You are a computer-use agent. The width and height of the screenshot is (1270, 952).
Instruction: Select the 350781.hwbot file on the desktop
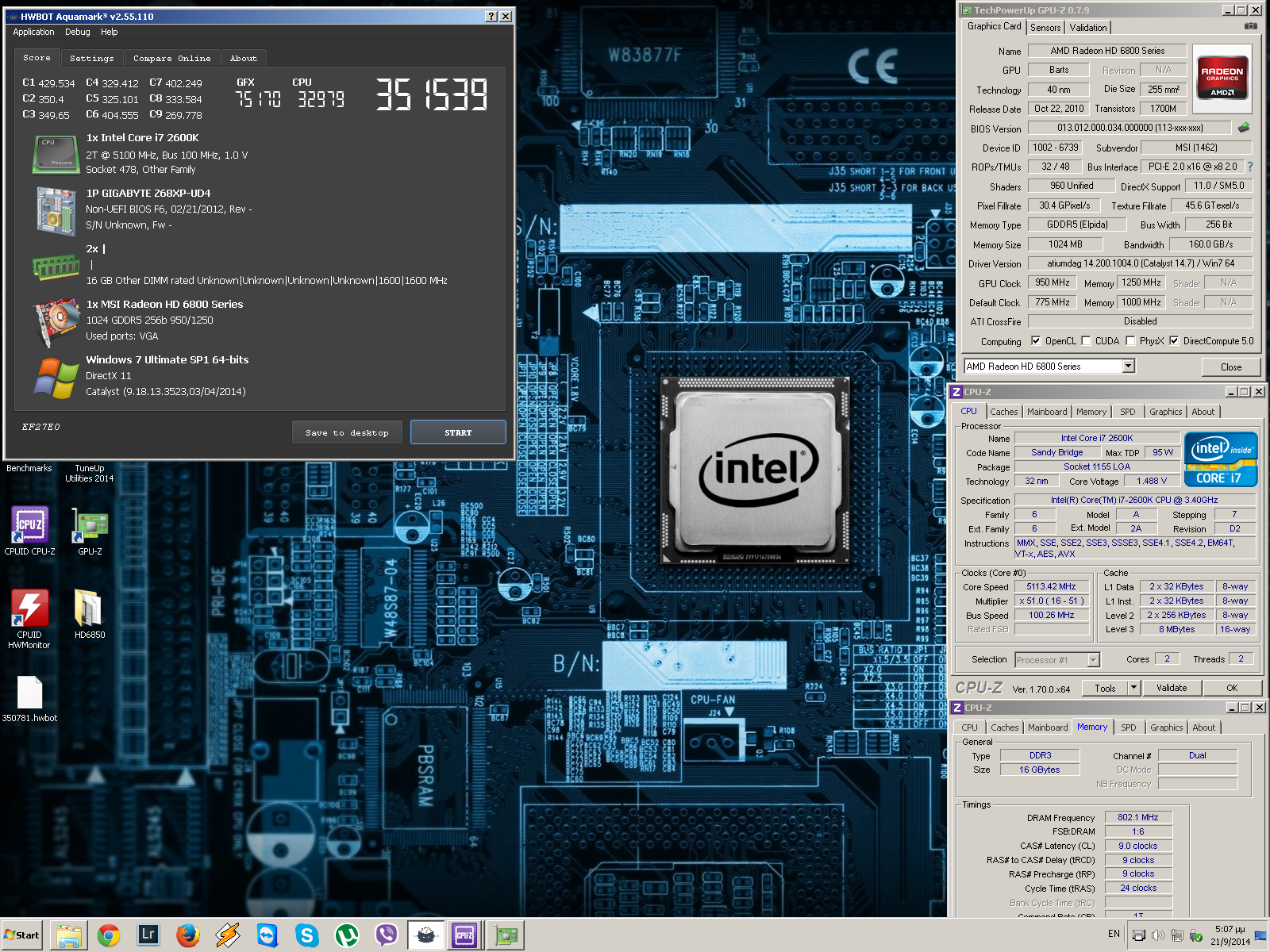(29, 698)
